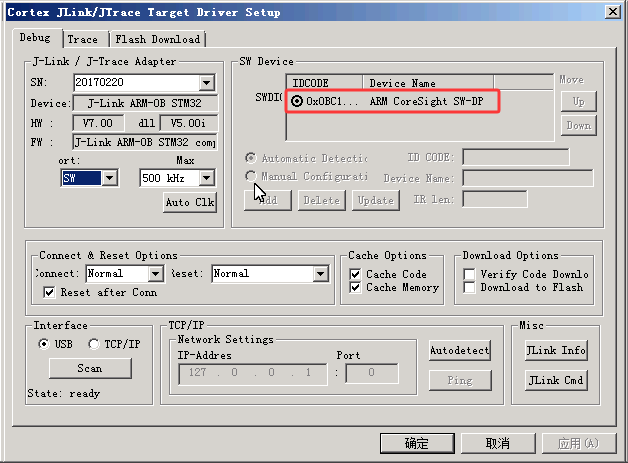Click the State: ready status text
The width and height of the screenshot is (628, 463).
[x=63, y=394]
